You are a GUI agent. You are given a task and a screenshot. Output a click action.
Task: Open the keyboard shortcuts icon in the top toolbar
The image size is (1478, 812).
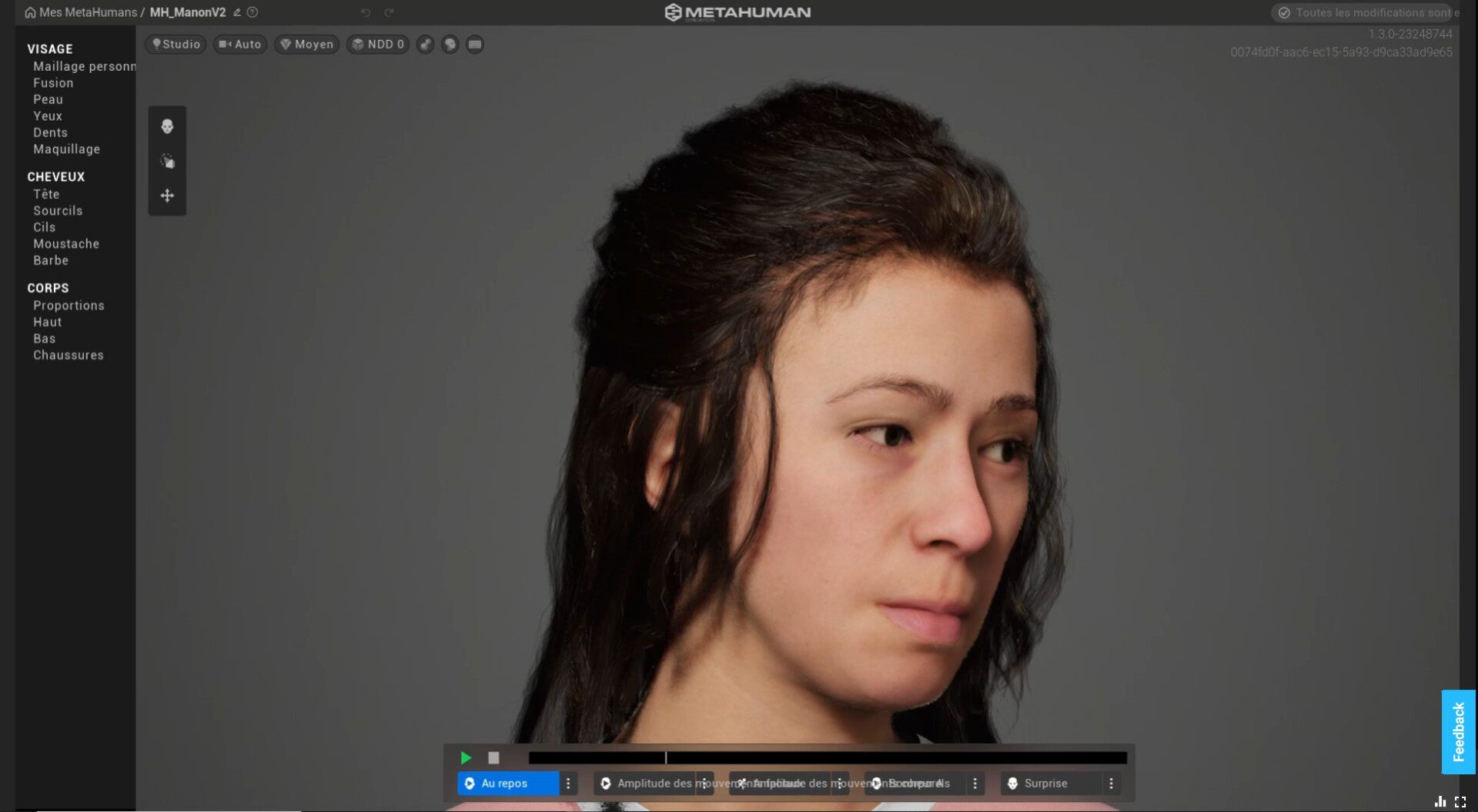tap(474, 45)
